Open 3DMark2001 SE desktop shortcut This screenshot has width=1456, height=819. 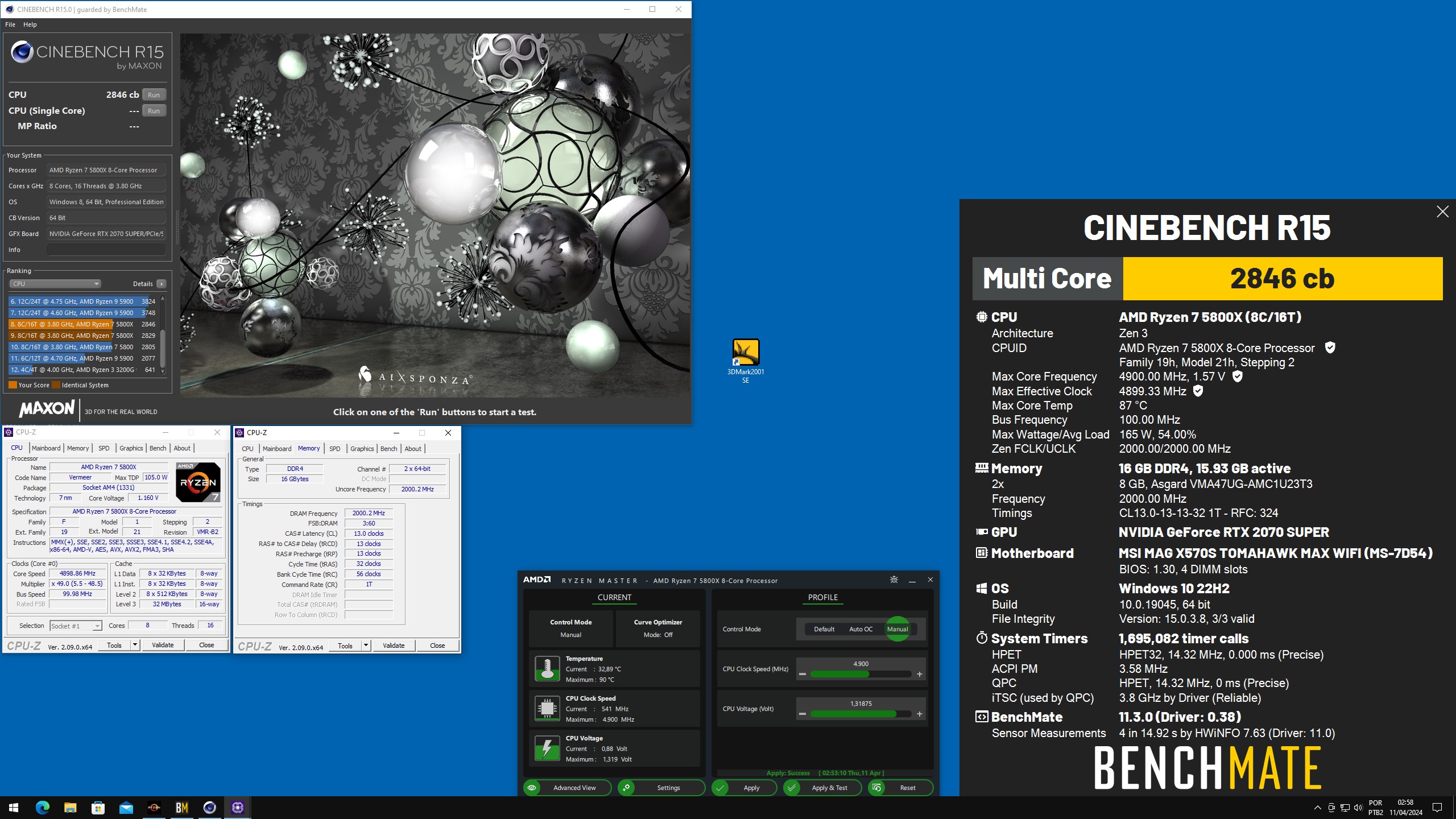pos(746,361)
